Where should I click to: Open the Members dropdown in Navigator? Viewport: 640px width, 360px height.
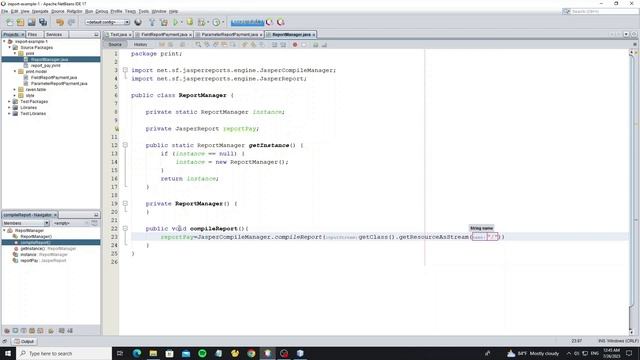[26, 223]
